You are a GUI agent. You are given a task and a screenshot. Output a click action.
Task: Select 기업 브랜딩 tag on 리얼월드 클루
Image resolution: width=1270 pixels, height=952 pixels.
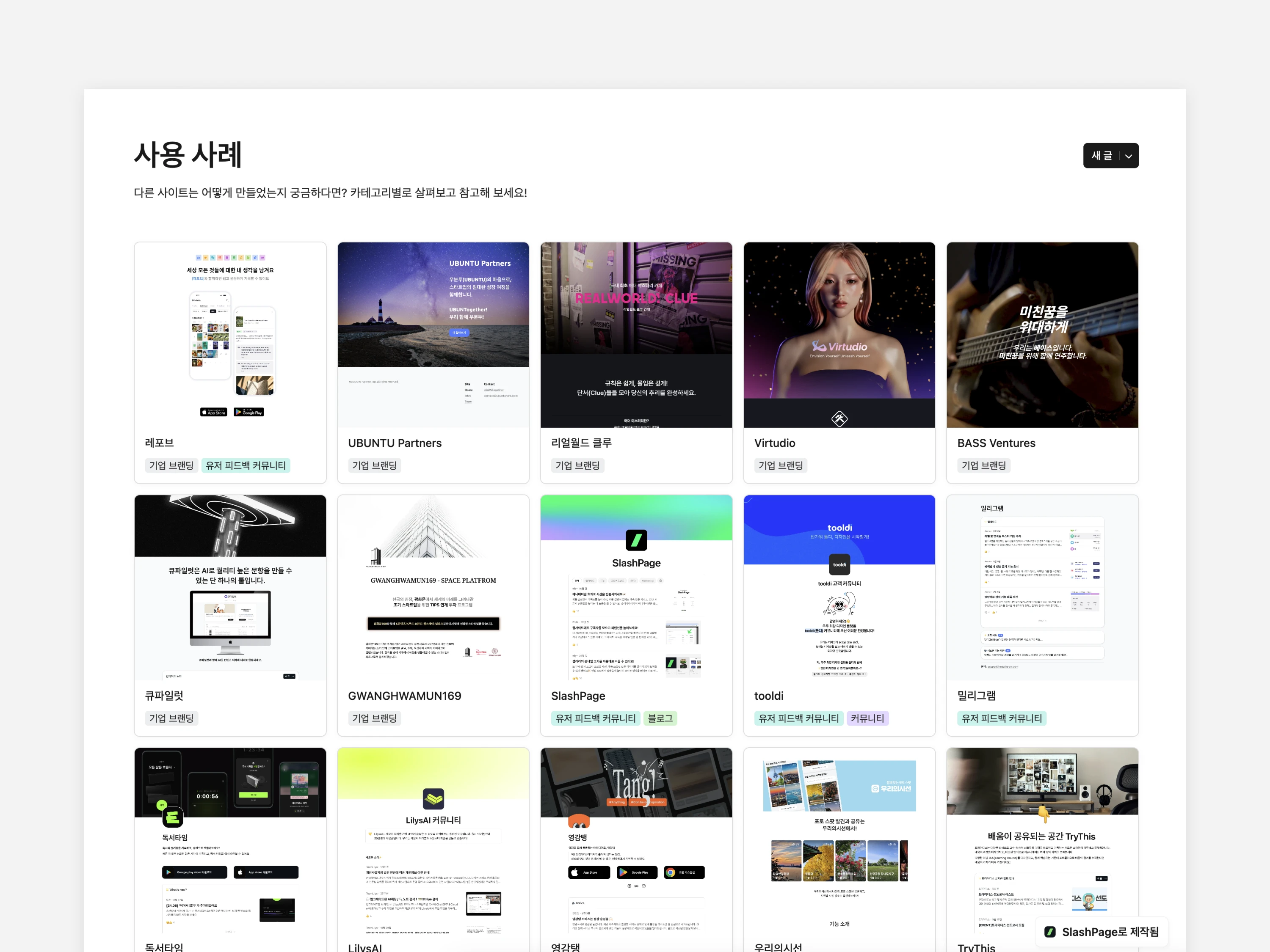pos(577,465)
